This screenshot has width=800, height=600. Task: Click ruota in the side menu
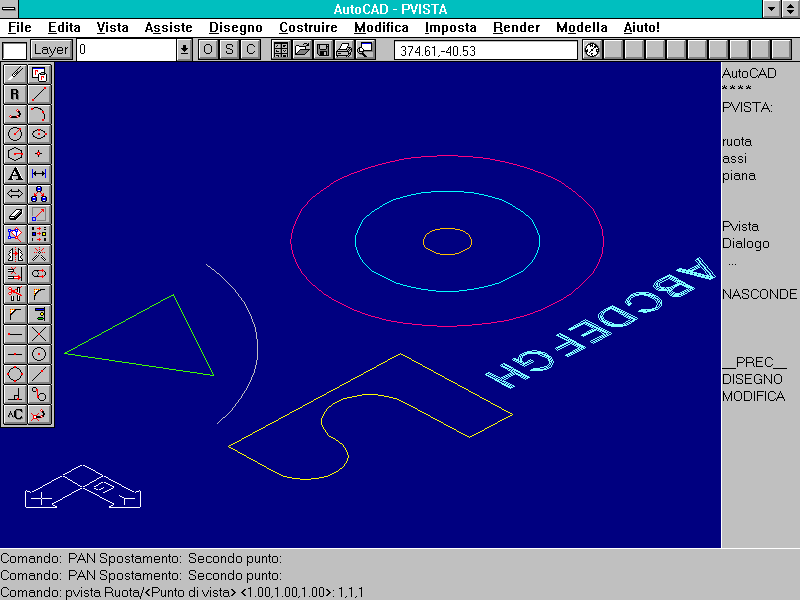tap(737, 141)
